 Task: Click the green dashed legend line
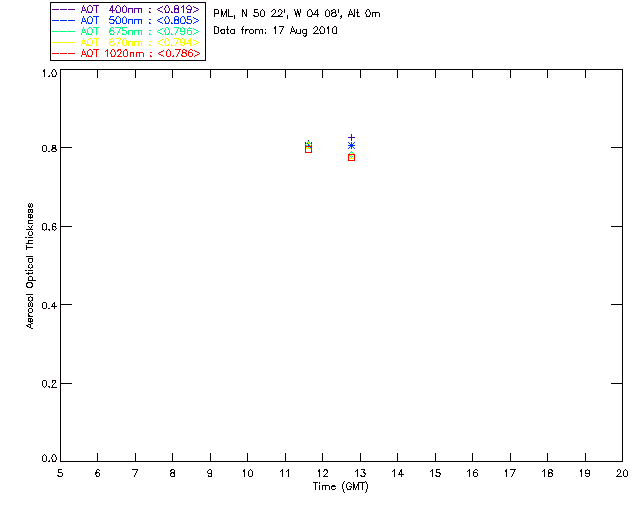(64, 31)
